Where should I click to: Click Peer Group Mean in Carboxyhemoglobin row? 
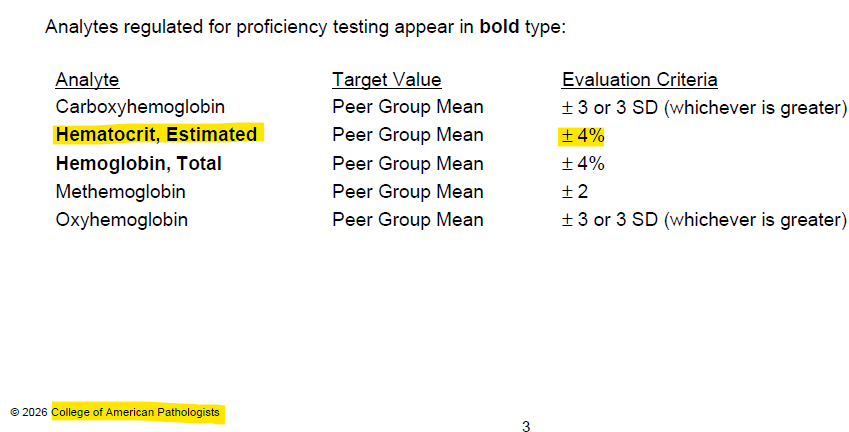click(408, 107)
